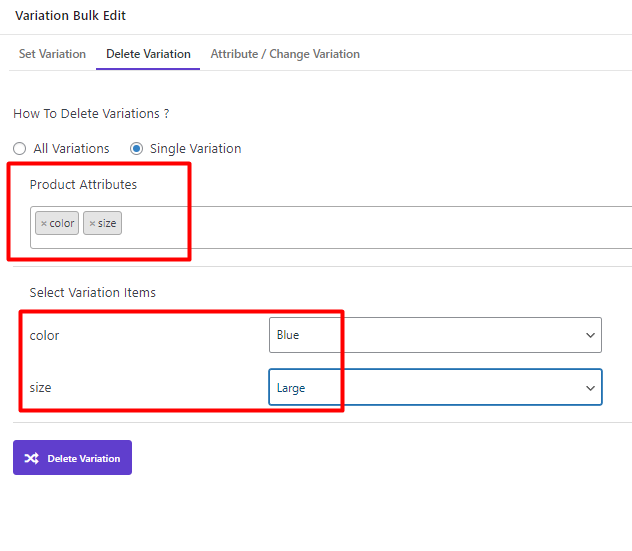Screen dimensions: 632x551
Task: Click the Single Variation label text
Action: click(195, 149)
